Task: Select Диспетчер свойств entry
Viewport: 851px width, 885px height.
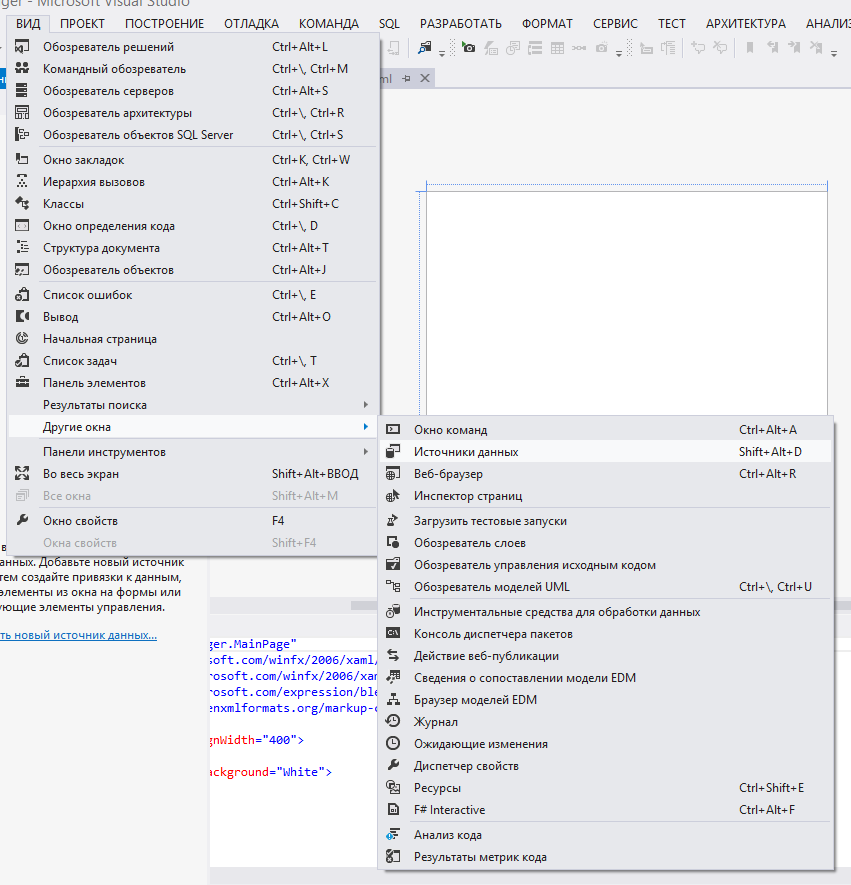Action: click(606, 765)
